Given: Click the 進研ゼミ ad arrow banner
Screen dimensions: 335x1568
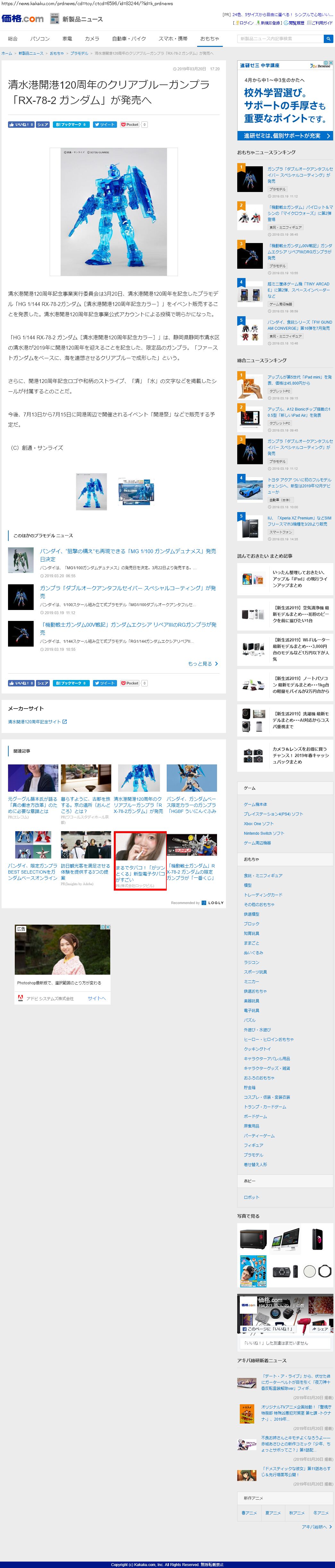Looking at the screenshot, I should pyautogui.click(x=285, y=136).
